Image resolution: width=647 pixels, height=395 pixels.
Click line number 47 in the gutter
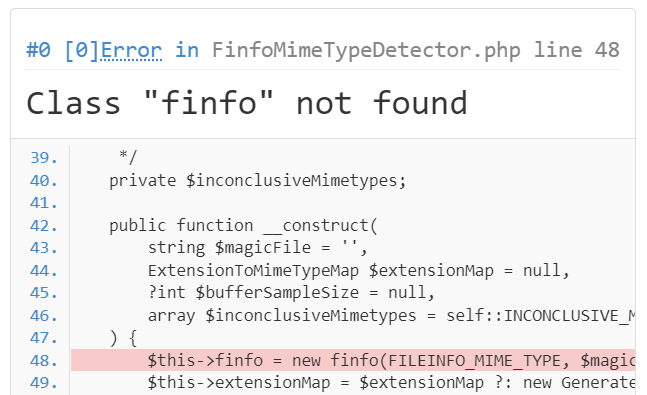click(x=43, y=338)
